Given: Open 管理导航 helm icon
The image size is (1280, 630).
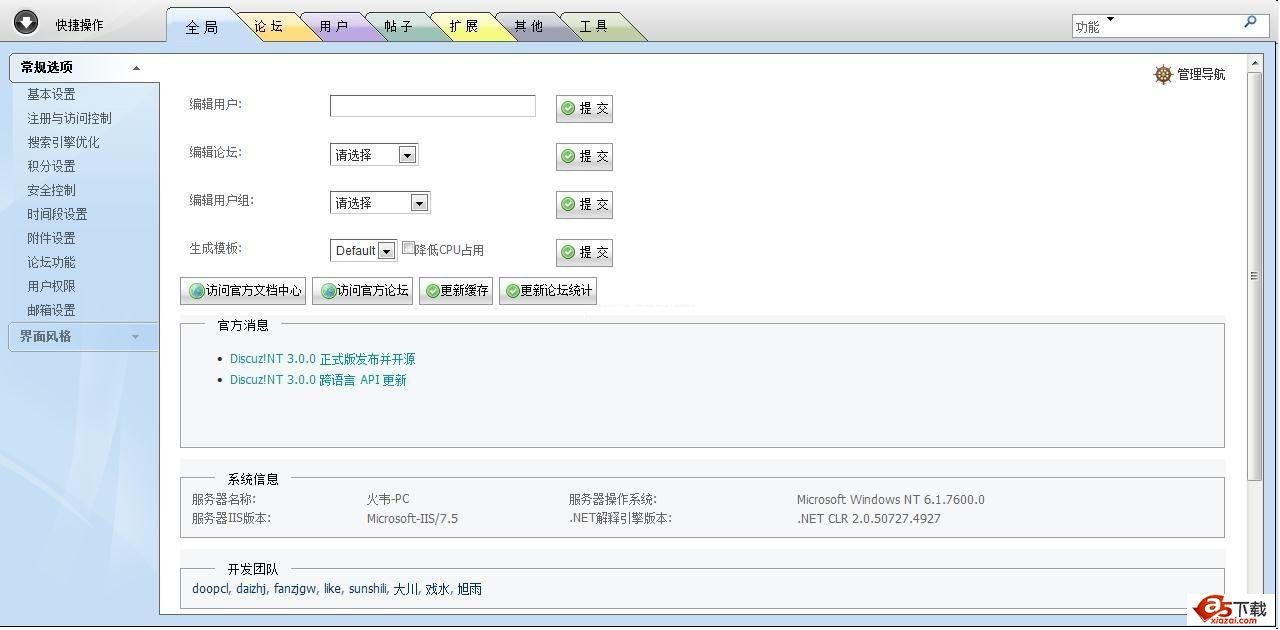Looking at the screenshot, I should pyautogui.click(x=1163, y=75).
